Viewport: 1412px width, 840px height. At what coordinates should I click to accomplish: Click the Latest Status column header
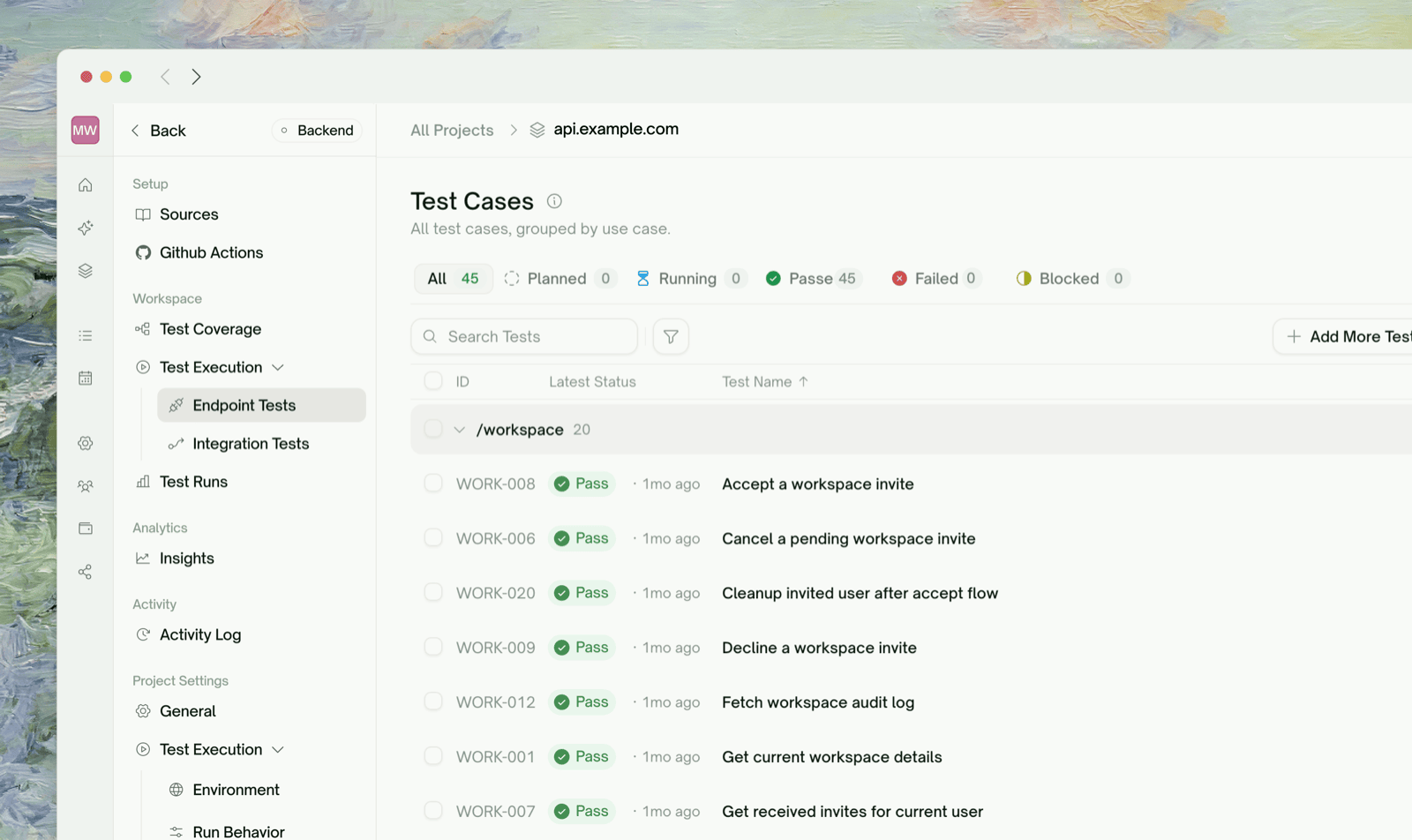[592, 382]
